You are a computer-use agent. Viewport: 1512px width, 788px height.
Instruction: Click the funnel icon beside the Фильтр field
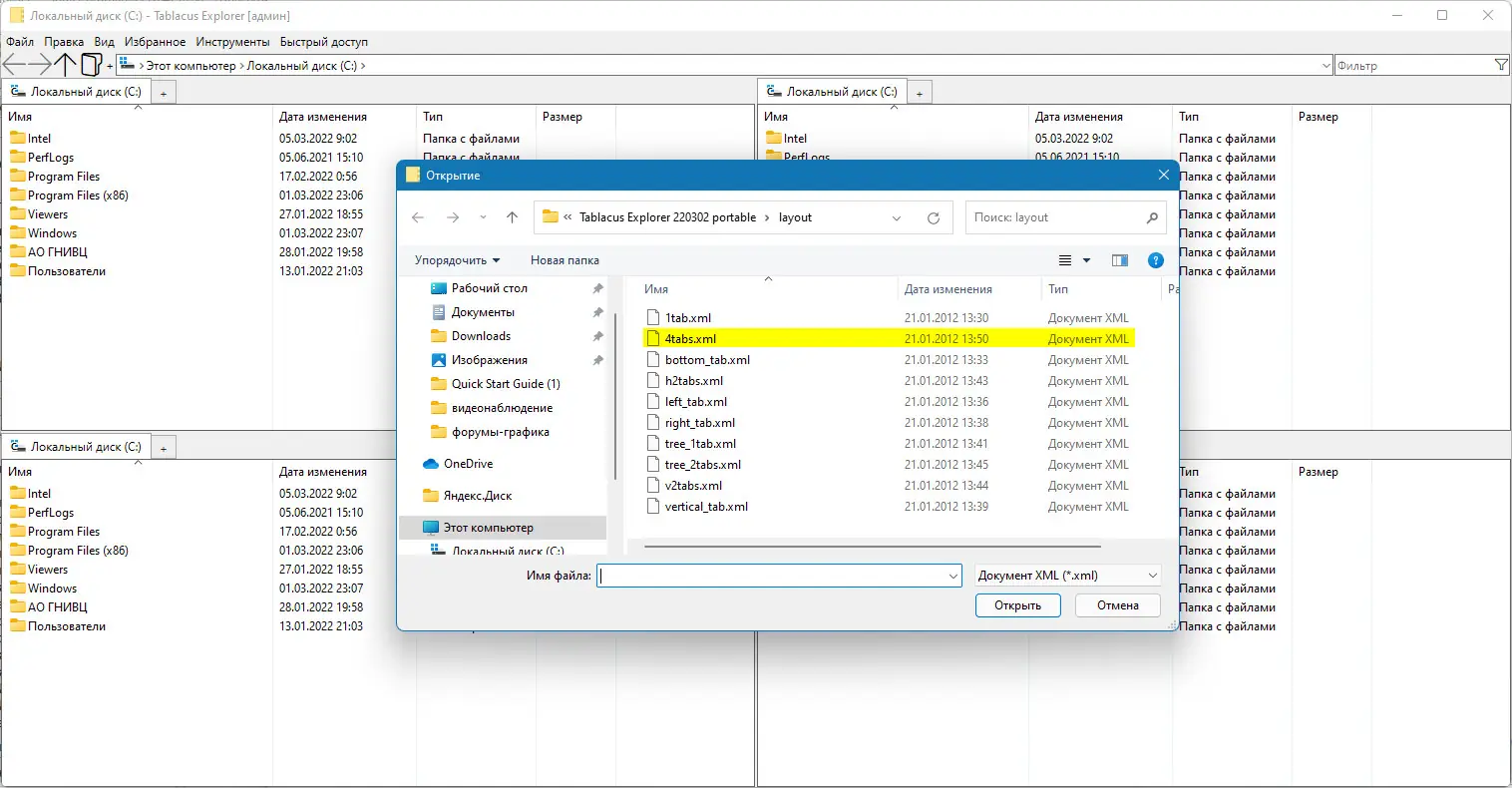click(1501, 65)
